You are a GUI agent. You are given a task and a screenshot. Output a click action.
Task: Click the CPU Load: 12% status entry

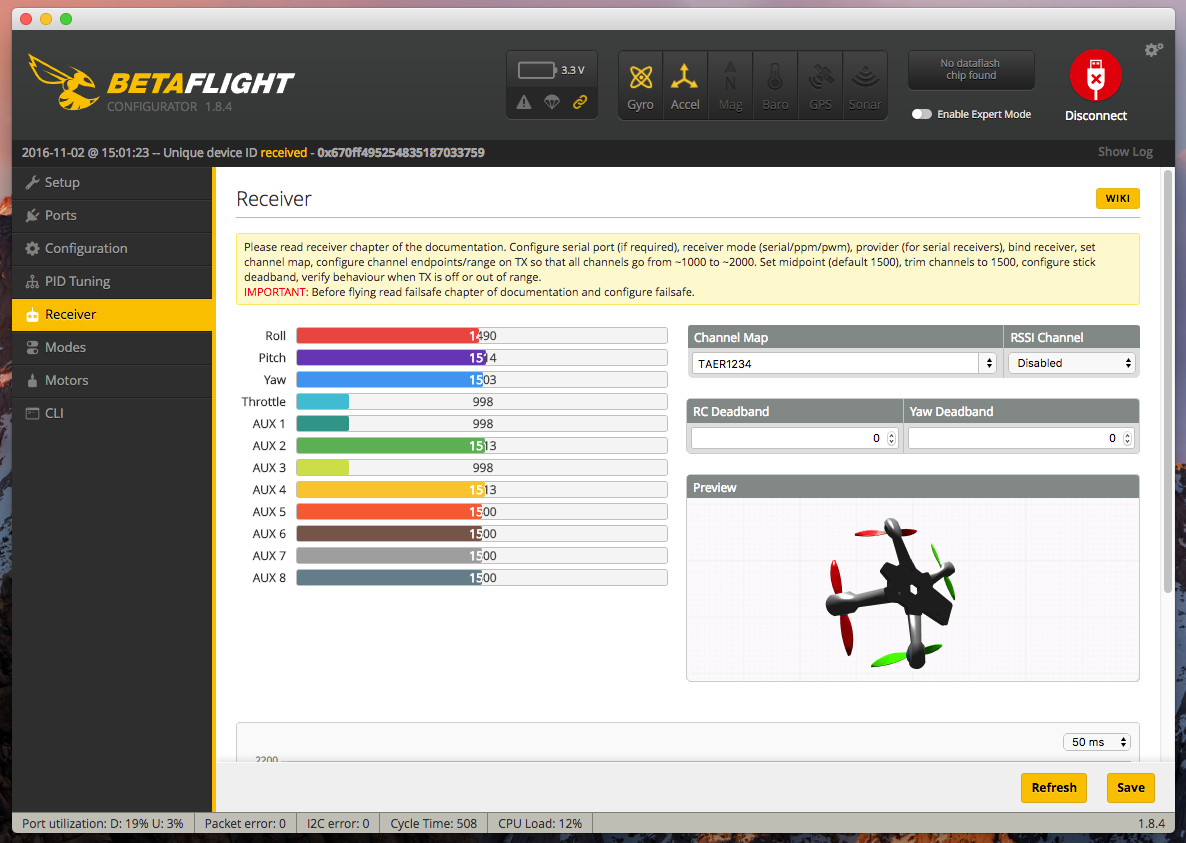pyautogui.click(x=540, y=823)
